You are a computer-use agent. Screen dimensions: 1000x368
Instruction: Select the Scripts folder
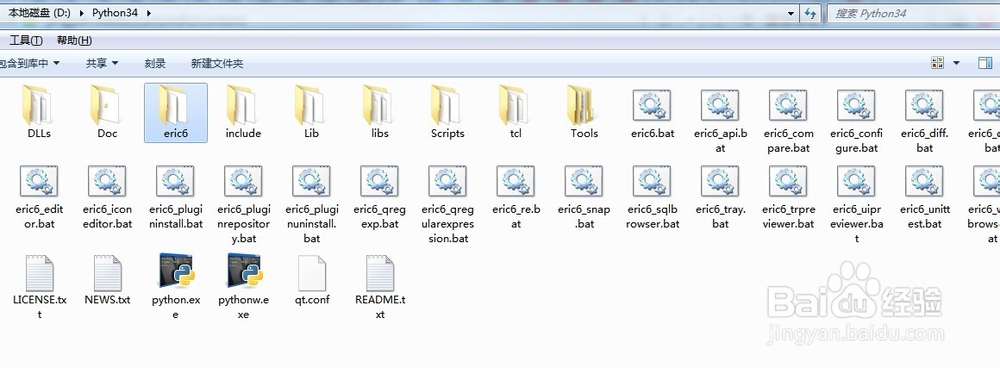[448, 113]
